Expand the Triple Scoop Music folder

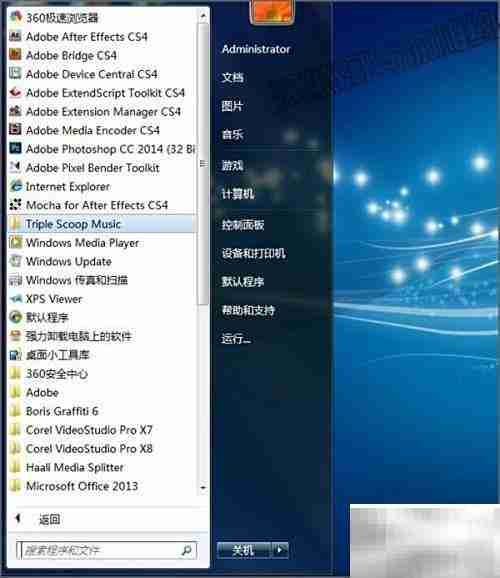pyautogui.click(x=101, y=224)
